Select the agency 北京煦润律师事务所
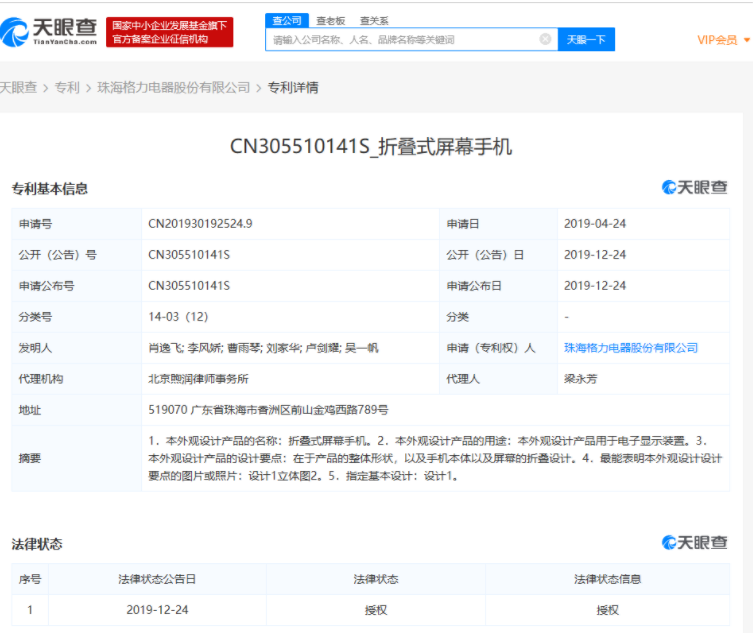This screenshot has width=753, height=633. 198,379
